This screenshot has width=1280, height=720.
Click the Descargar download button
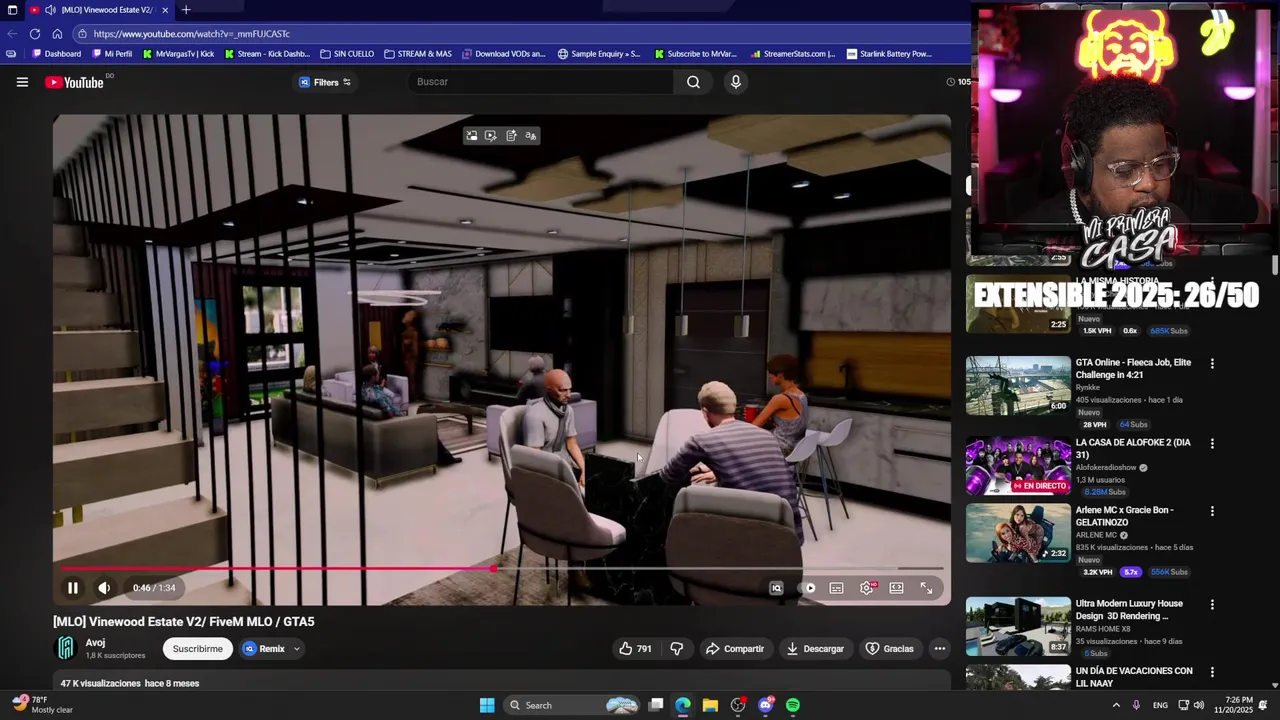click(815, 649)
